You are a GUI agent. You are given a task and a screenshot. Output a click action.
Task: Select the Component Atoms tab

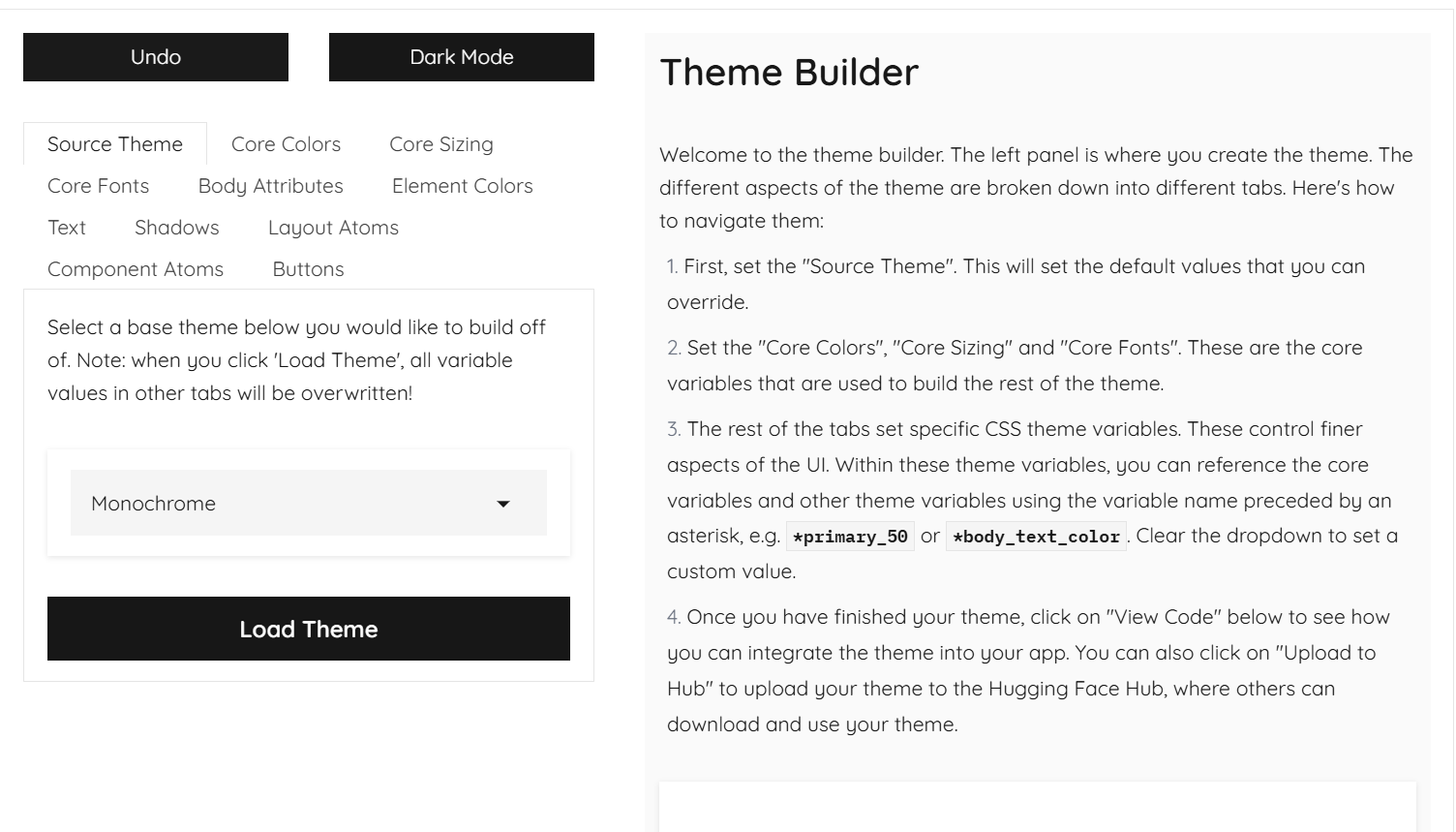pyautogui.click(x=136, y=269)
